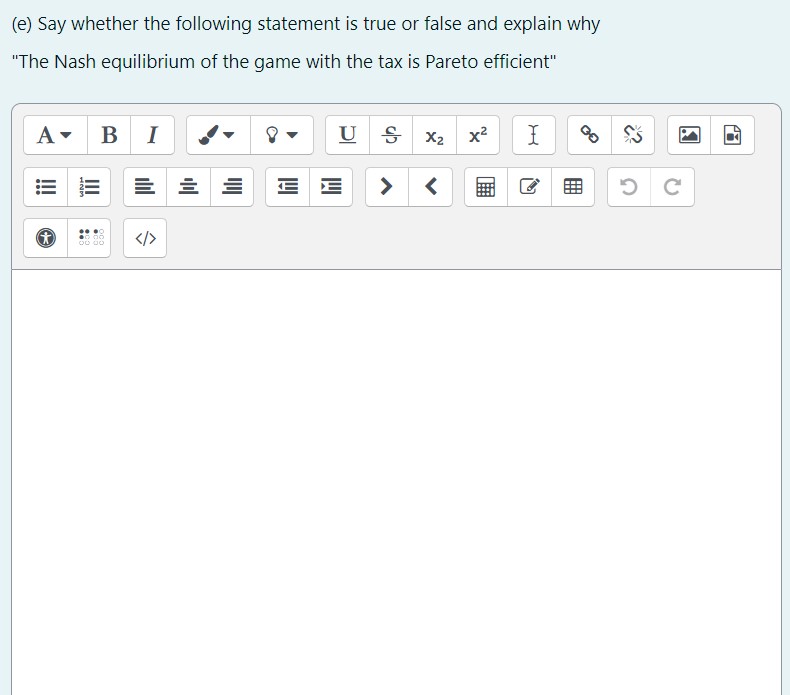The height and width of the screenshot is (695, 790).
Task: Insert a link with the chain icon
Action: pyautogui.click(x=589, y=135)
